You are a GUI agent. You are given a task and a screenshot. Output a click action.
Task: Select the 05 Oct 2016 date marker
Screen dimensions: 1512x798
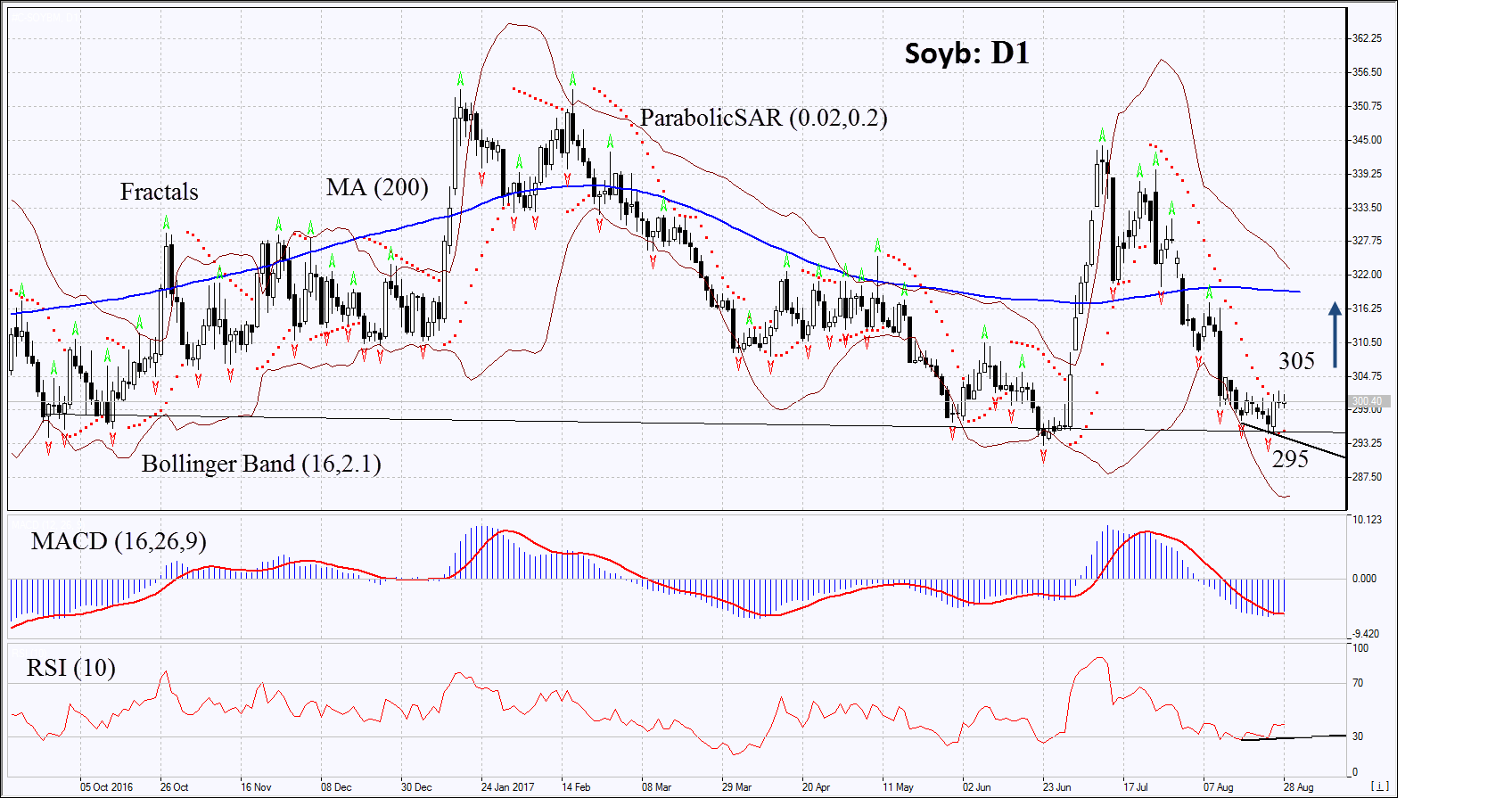[x=106, y=787]
